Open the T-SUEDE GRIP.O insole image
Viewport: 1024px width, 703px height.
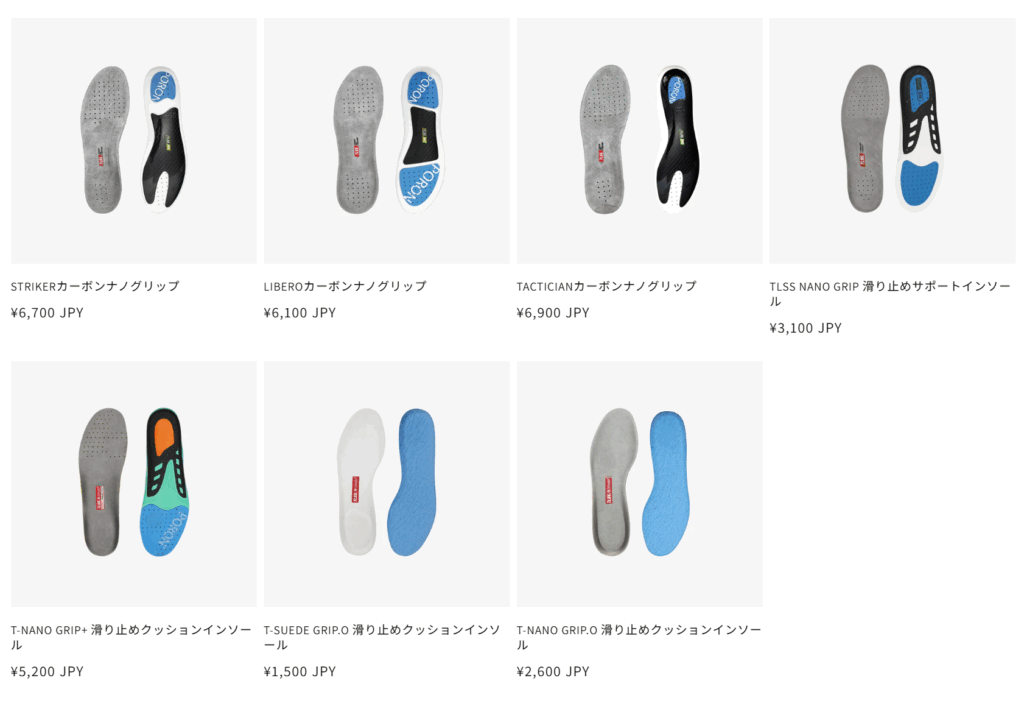coord(387,484)
